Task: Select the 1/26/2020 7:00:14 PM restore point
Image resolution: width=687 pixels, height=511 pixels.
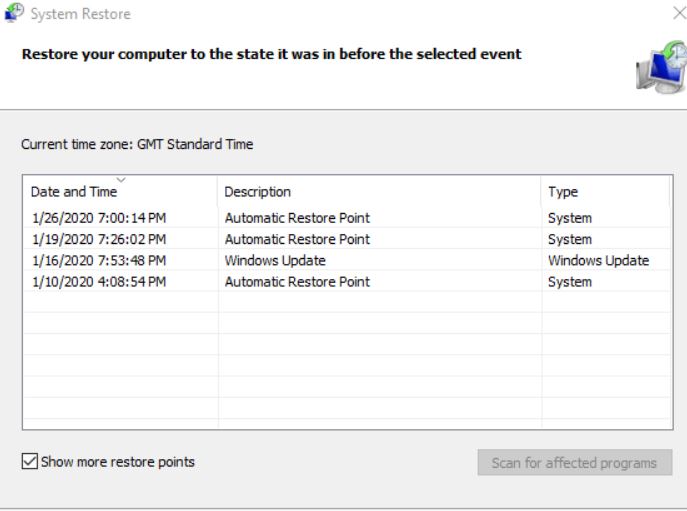Action: pyautogui.click(x=347, y=218)
